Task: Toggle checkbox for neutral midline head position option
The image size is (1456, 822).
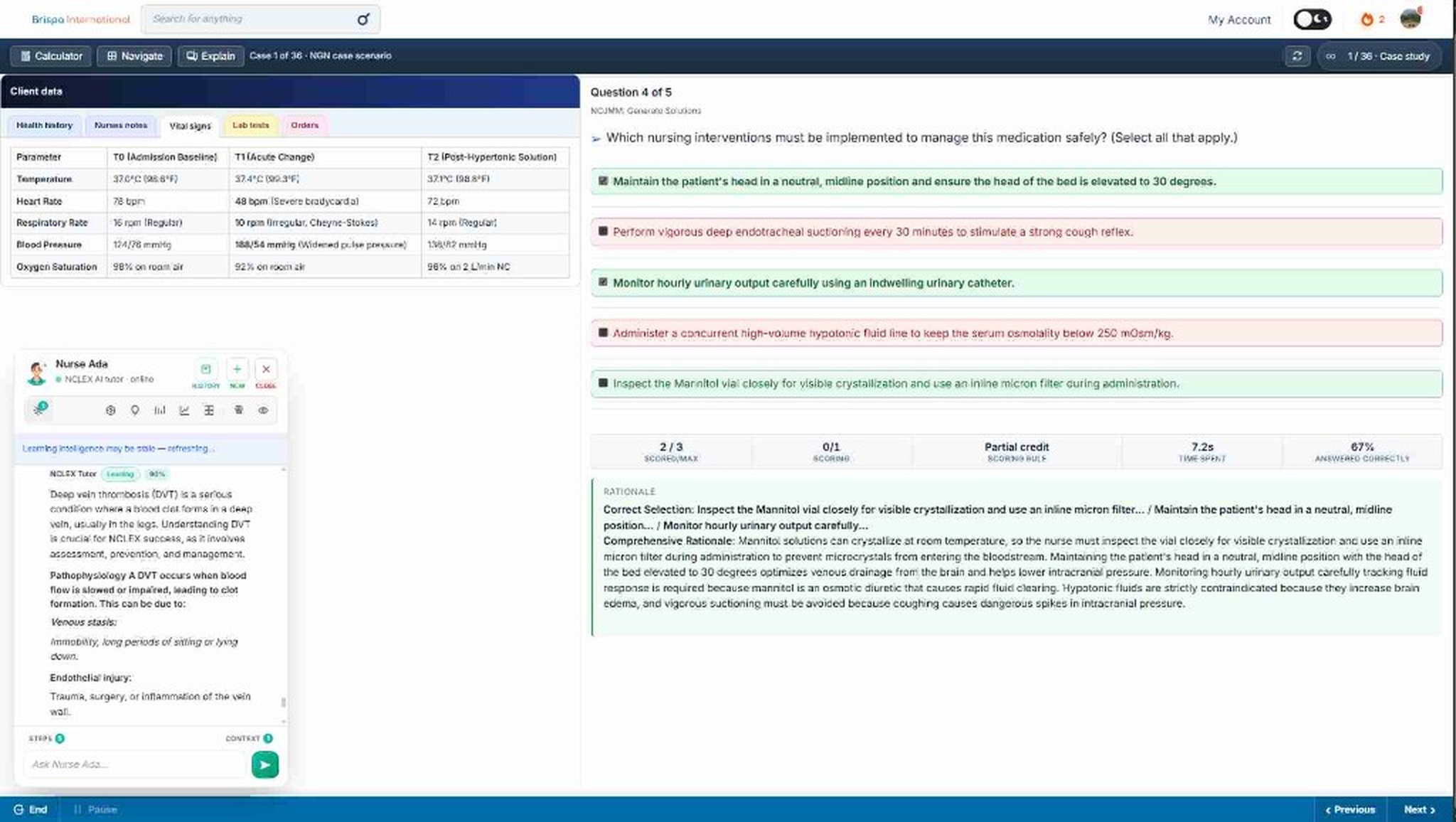Action: click(603, 181)
